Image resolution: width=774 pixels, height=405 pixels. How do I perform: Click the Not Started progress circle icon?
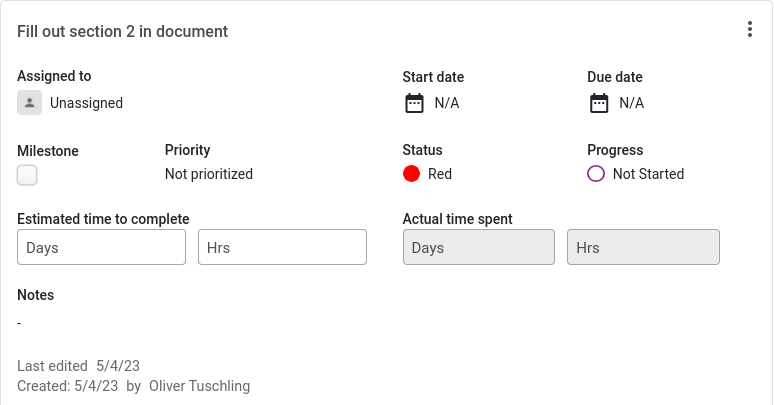click(596, 174)
